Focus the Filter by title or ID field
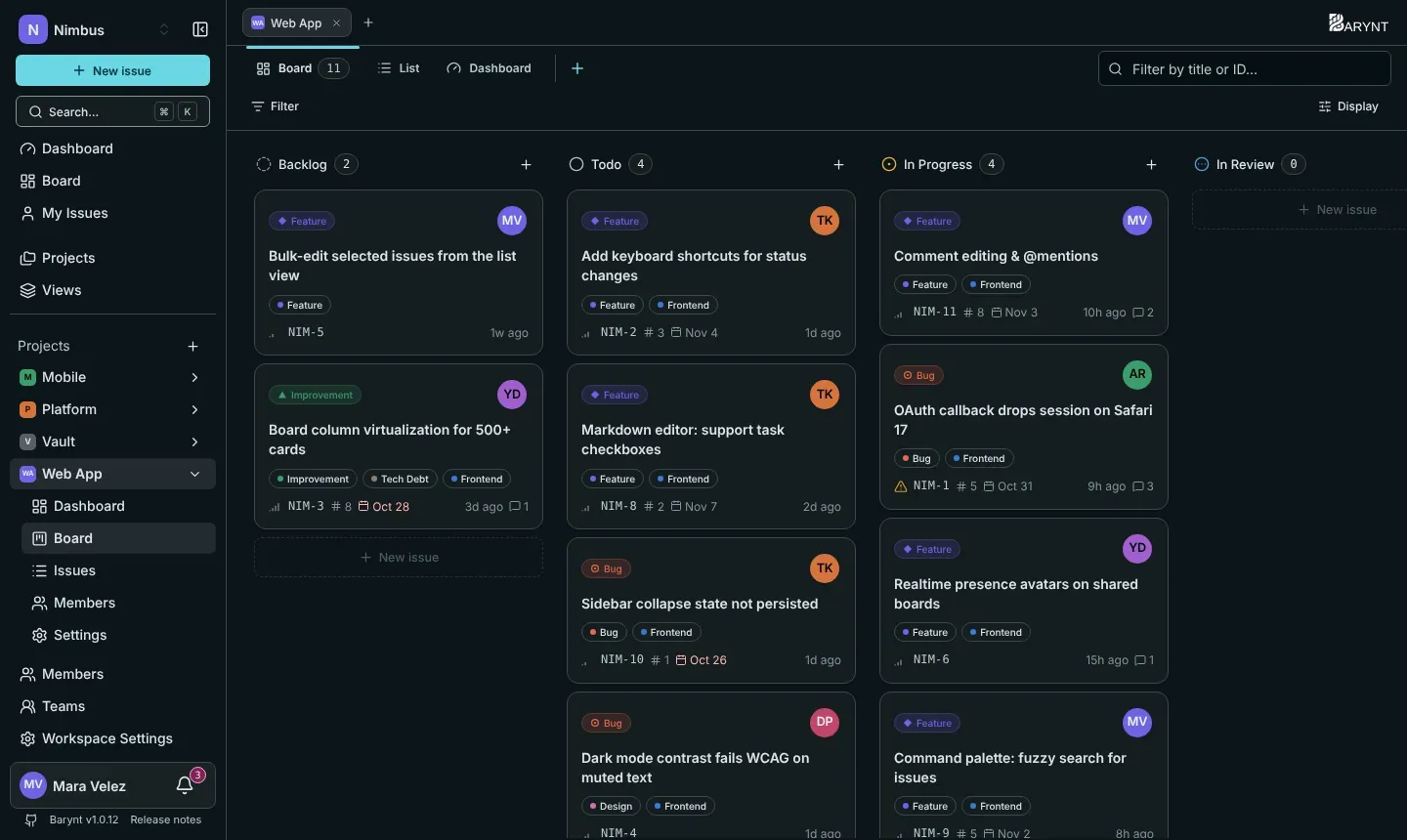 pos(1245,68)
